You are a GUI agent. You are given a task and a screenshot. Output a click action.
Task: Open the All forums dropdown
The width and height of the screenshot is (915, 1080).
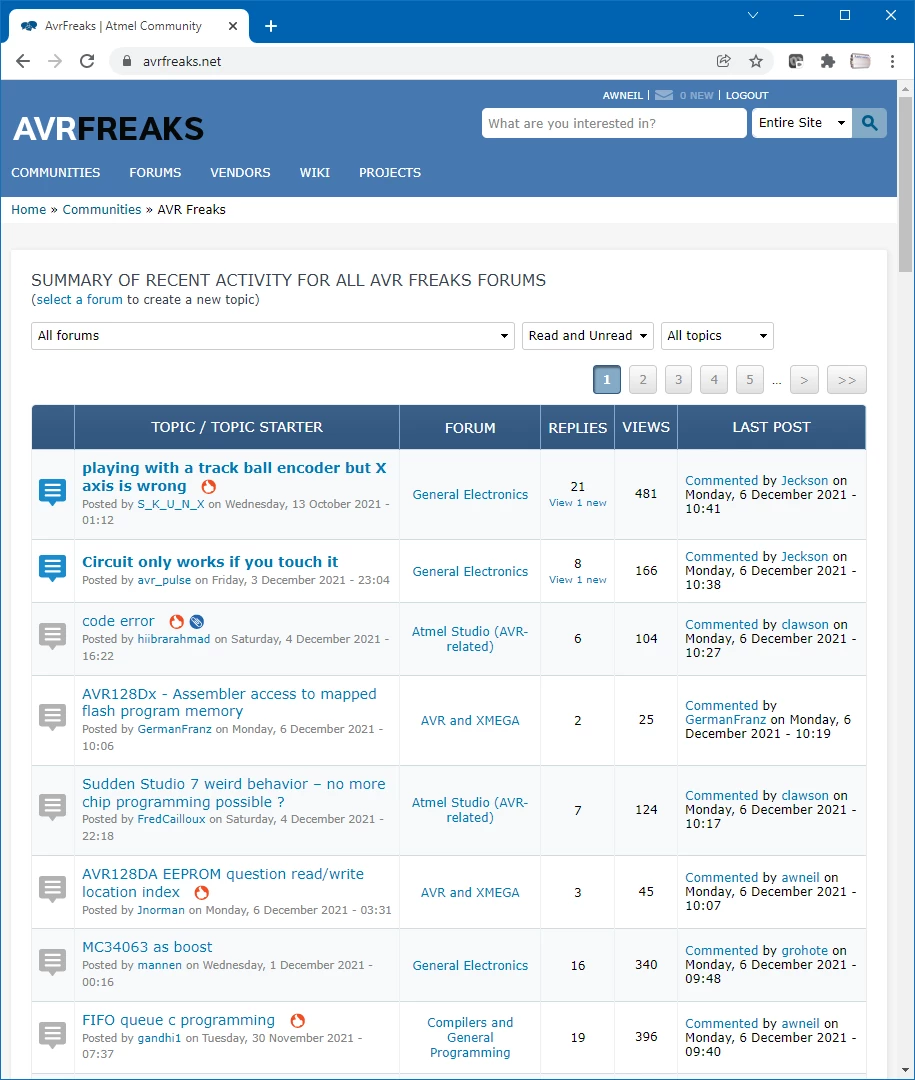[x=273, y=336]
